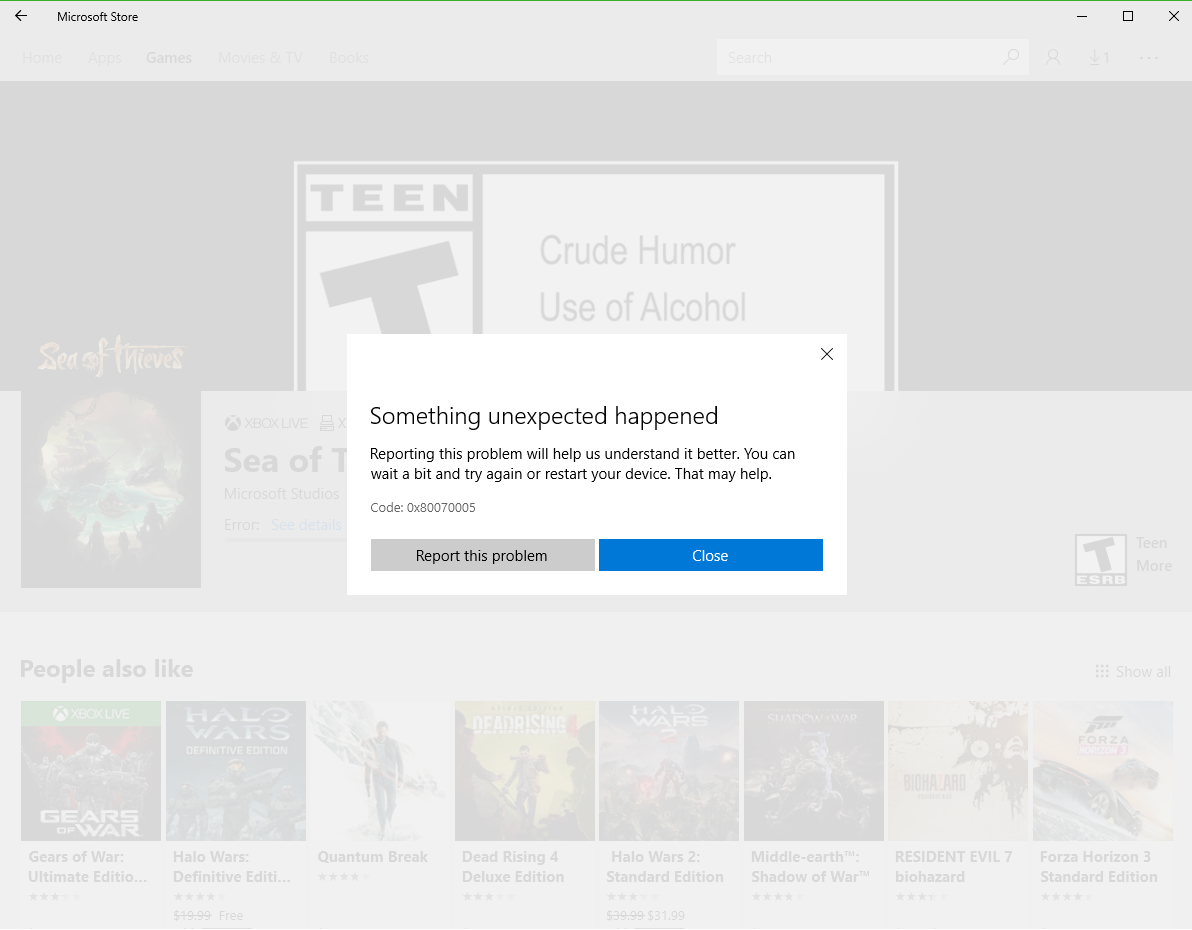Viewport: 1192px width, 930px height.
Task: Select the Games tab
Action: (x=169, y=58)
